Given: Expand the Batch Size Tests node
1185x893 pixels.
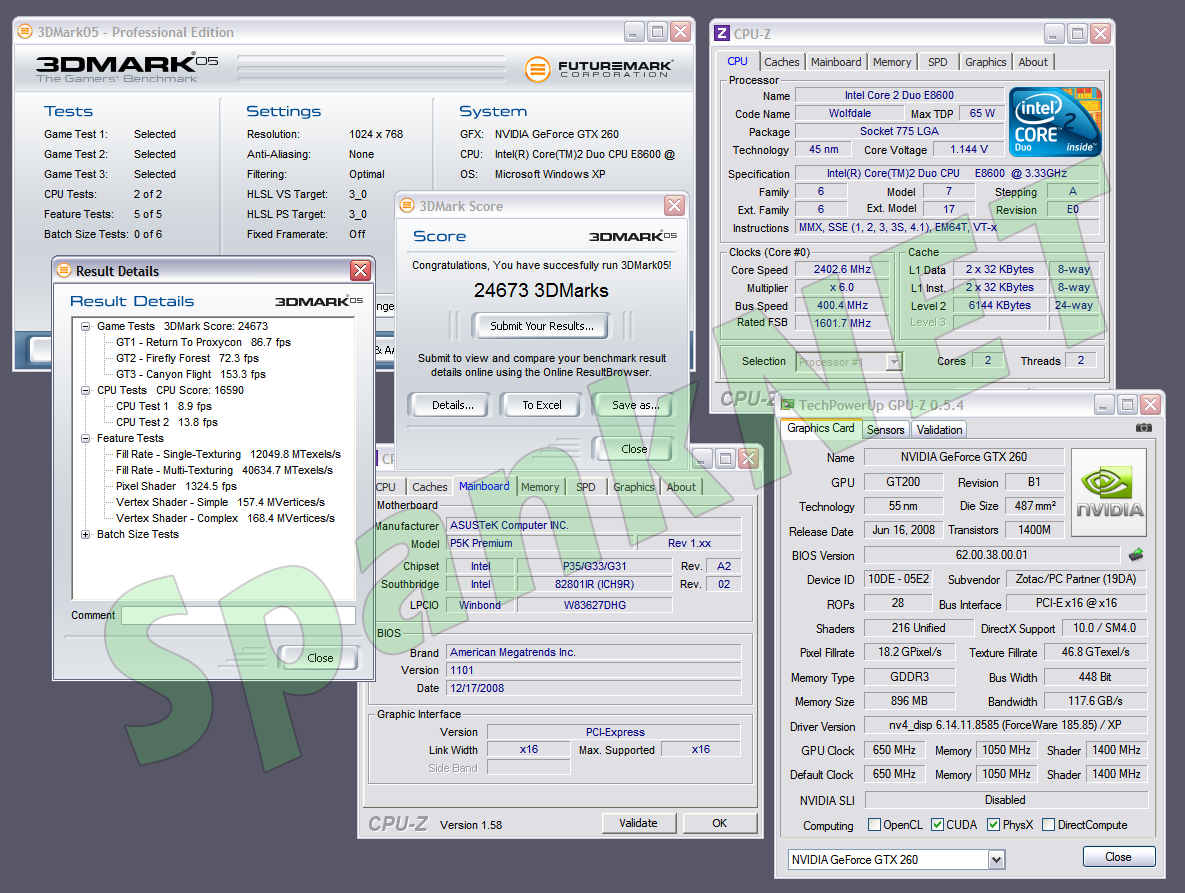Looking at the screenshot, I should (85, 534).
